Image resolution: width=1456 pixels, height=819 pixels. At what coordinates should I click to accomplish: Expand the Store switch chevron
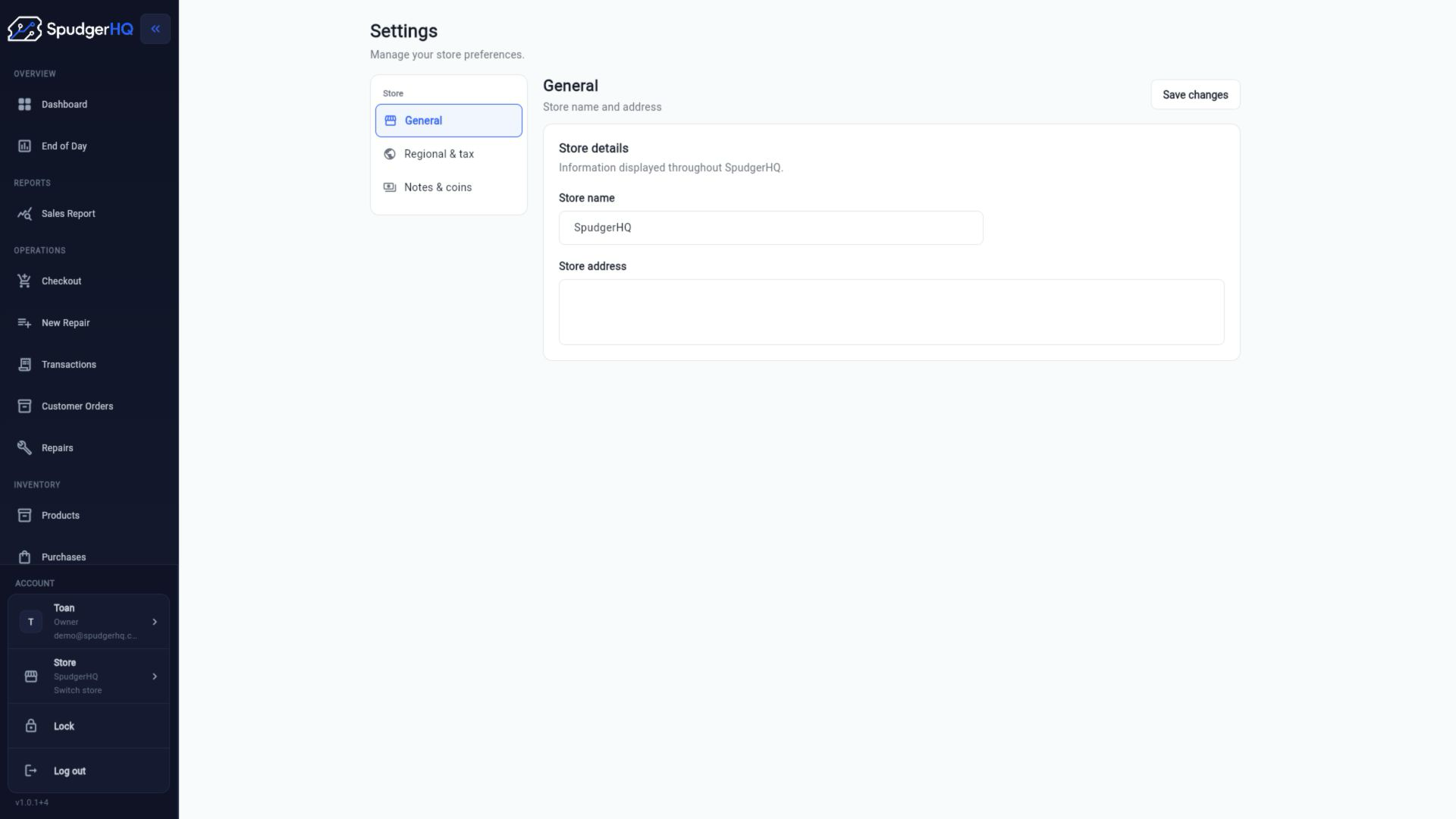(155, 676)
